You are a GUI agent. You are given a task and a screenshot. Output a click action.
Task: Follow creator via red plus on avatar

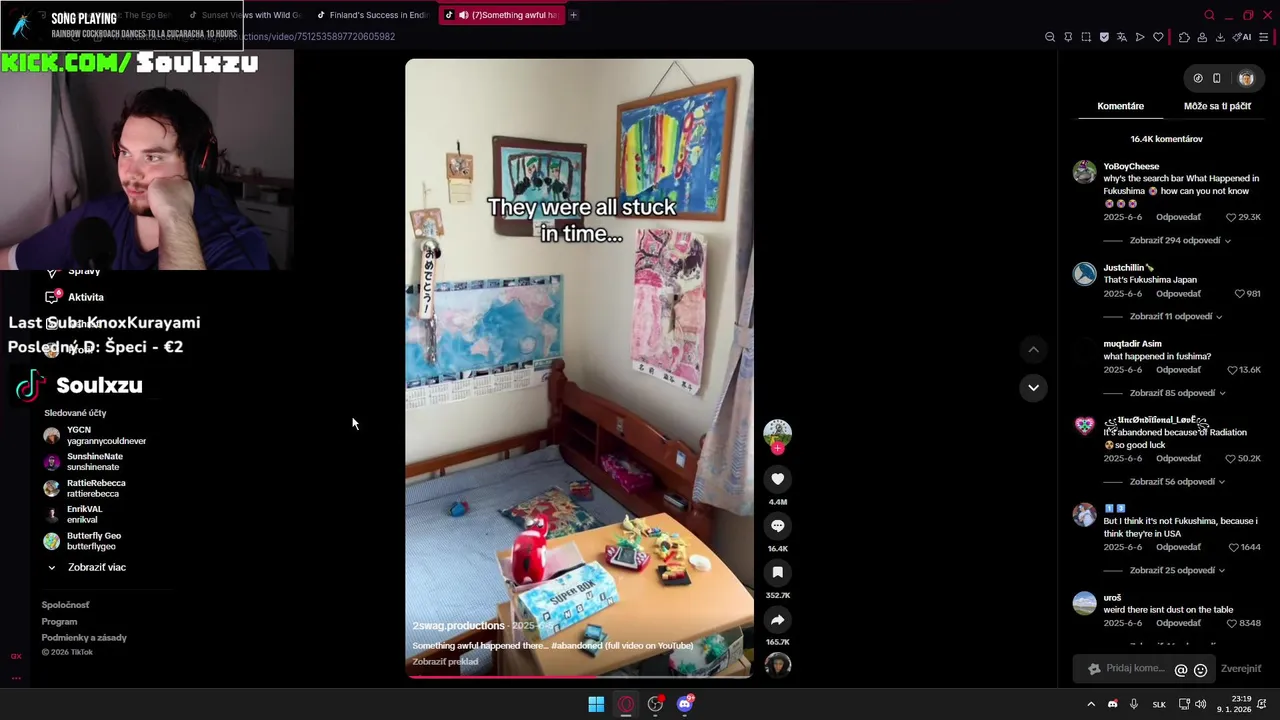(777, 449)
